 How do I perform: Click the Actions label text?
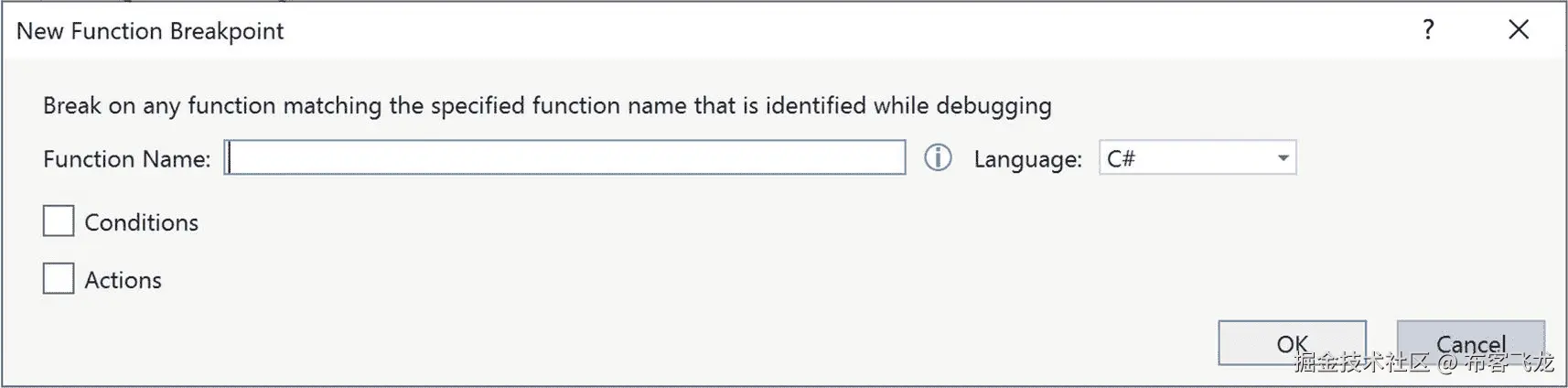[123, 280]
